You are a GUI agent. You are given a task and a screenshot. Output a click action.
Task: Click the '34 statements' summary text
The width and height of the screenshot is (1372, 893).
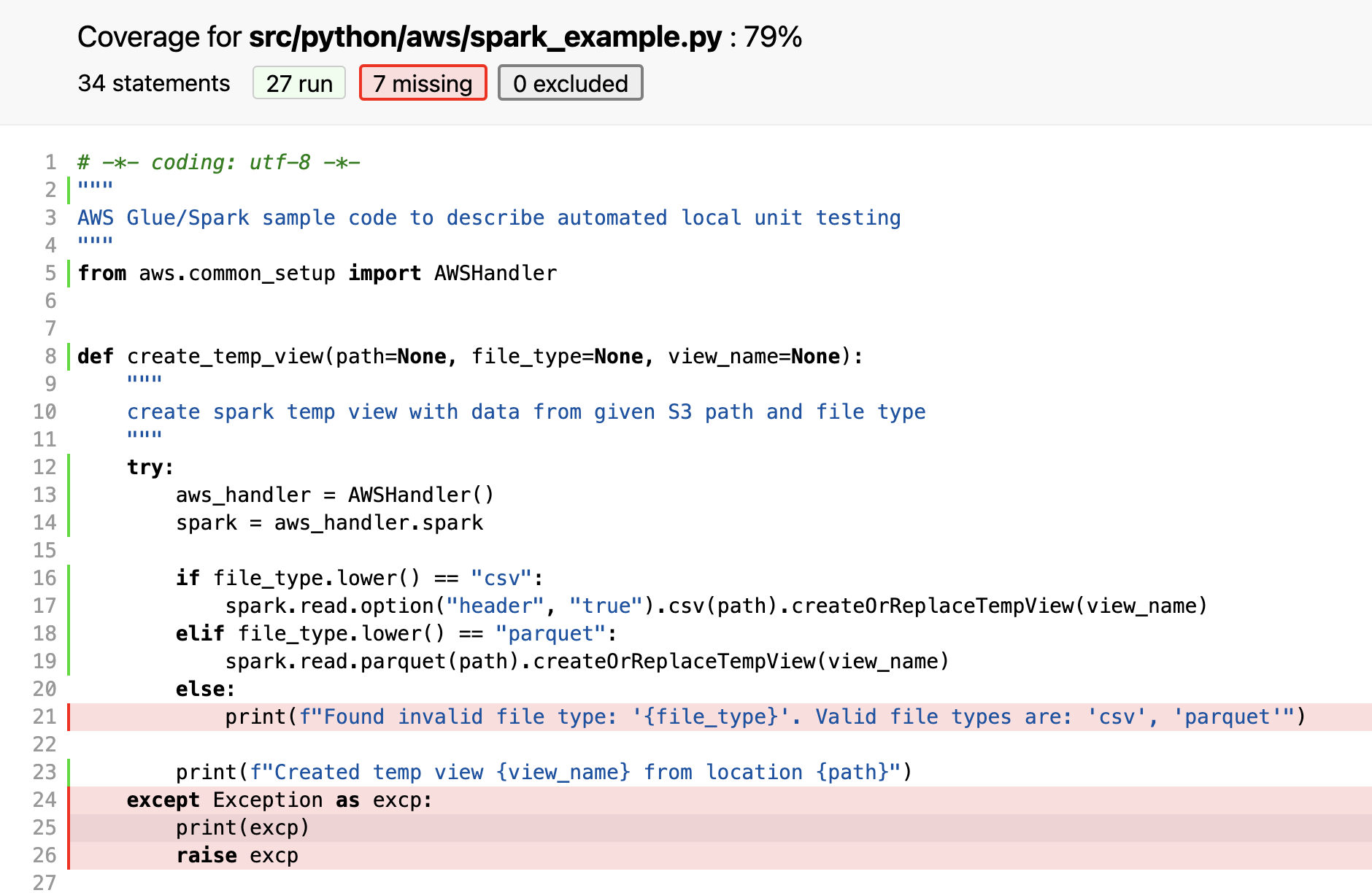(x=154, y=83)
